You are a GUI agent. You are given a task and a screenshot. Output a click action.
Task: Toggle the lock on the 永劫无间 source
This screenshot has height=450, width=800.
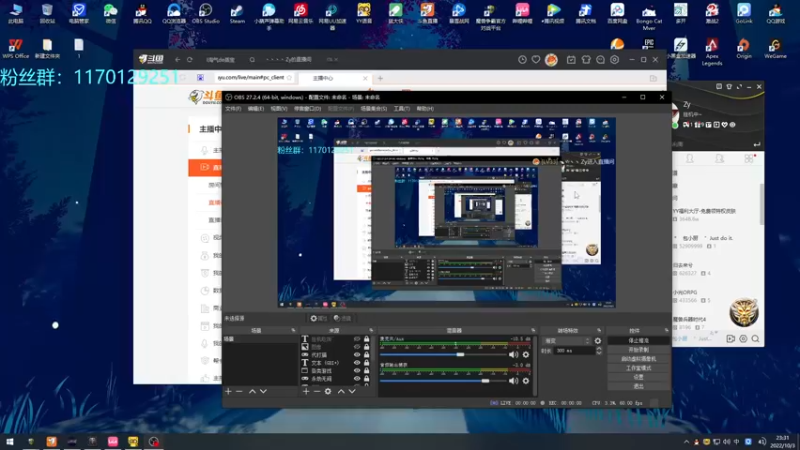[x=366, y=379]
